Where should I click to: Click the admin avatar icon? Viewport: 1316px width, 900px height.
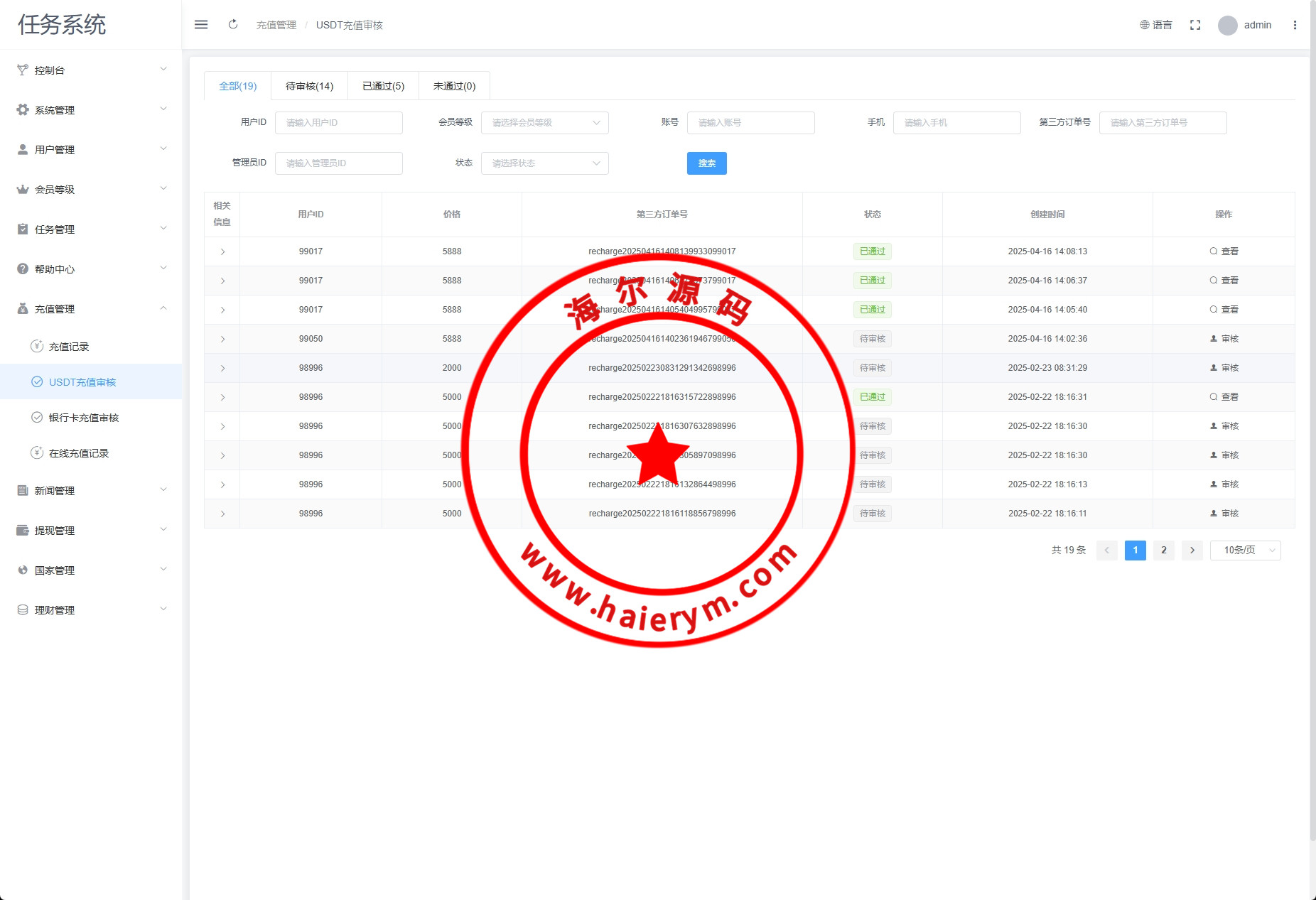pyautogui.click(x=1227, y=26)
